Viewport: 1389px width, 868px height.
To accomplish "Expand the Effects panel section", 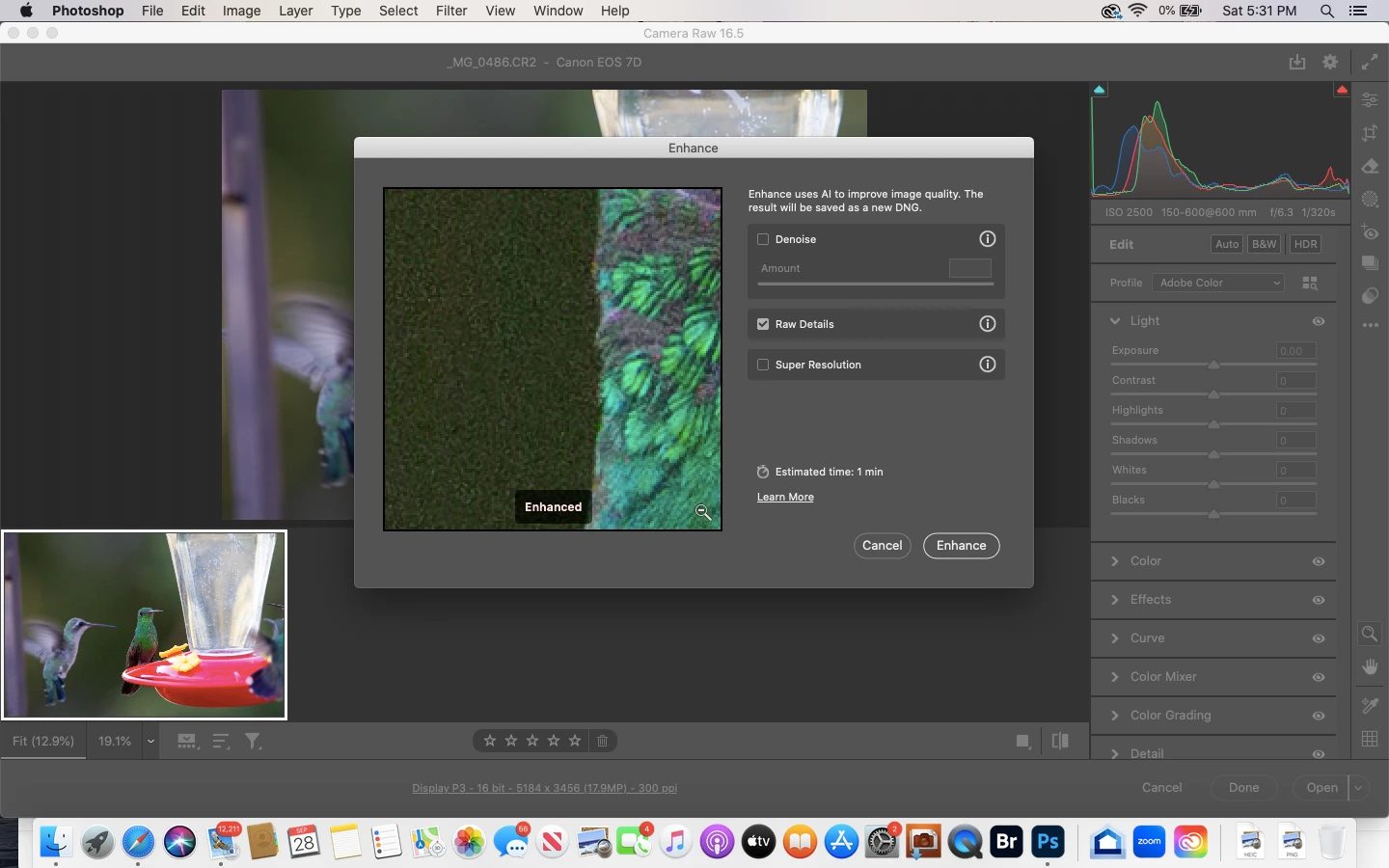I will click(x=1115, y=600).
